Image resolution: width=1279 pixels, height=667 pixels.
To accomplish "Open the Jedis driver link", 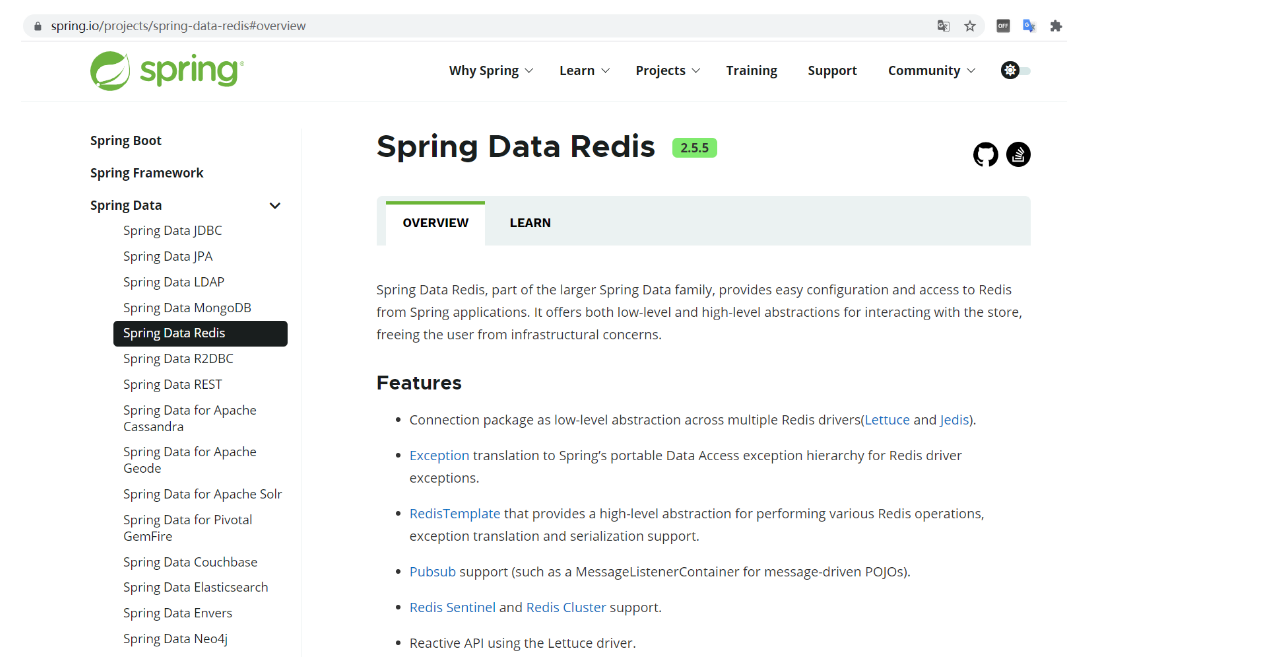I will click(x=954, y=420).
